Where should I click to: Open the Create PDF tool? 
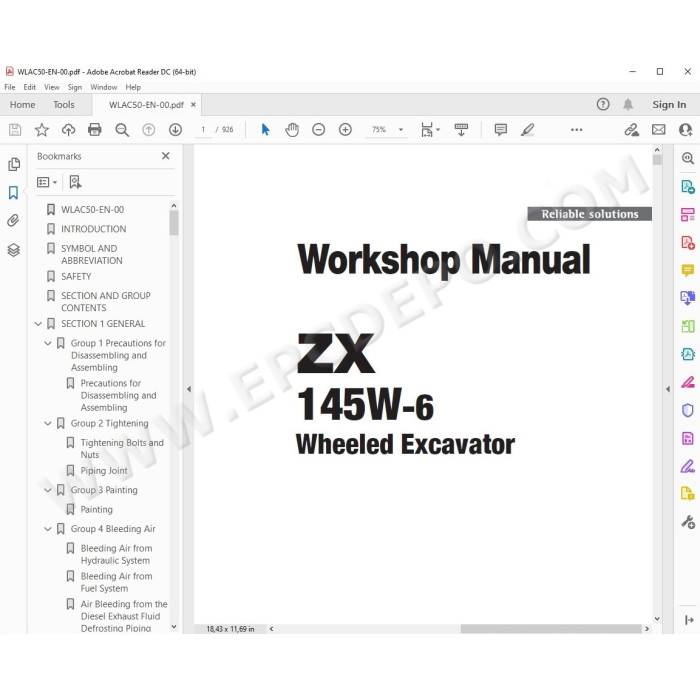point(688,242)
